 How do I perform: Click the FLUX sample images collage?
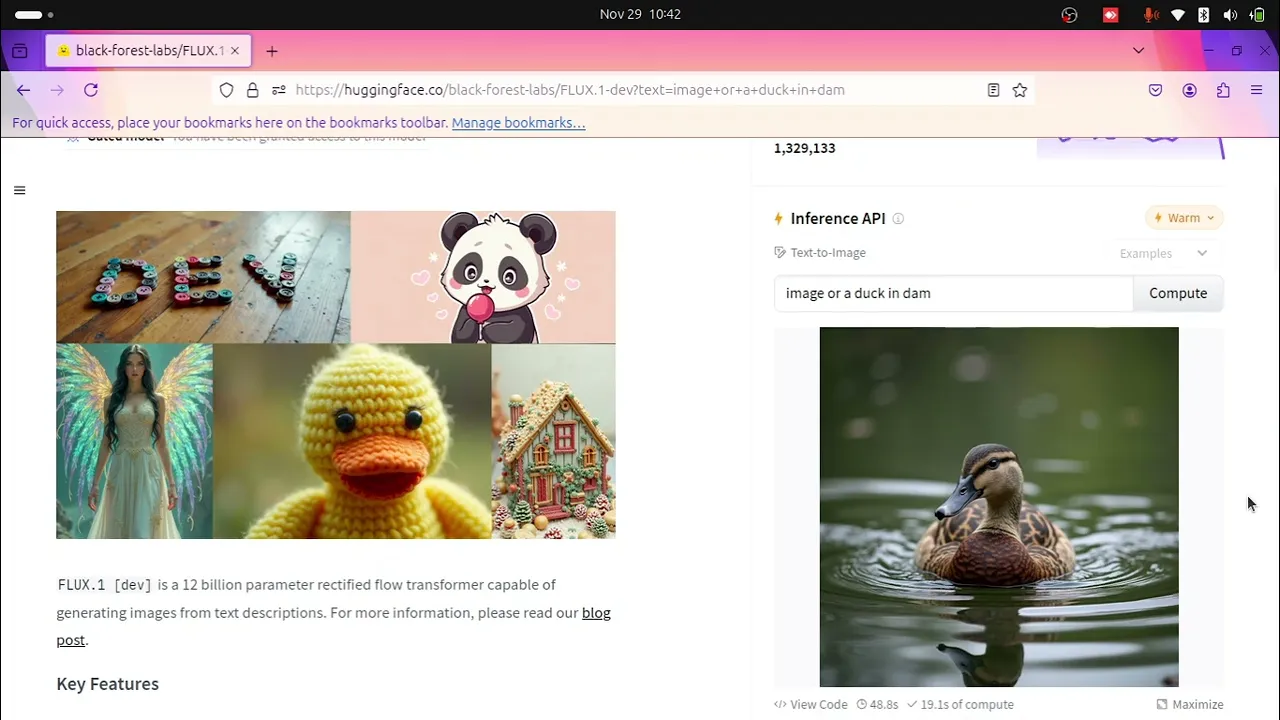point(336,375)
